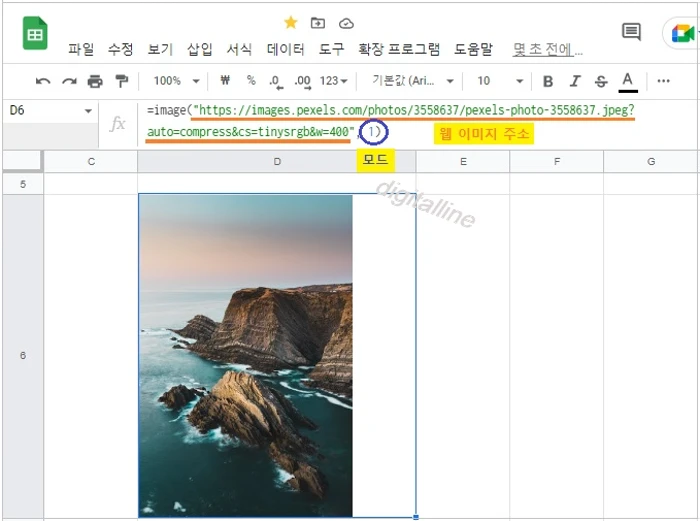Click the formula bar image formula
Screen dimensions: 700x521
(x=391, y=121)
